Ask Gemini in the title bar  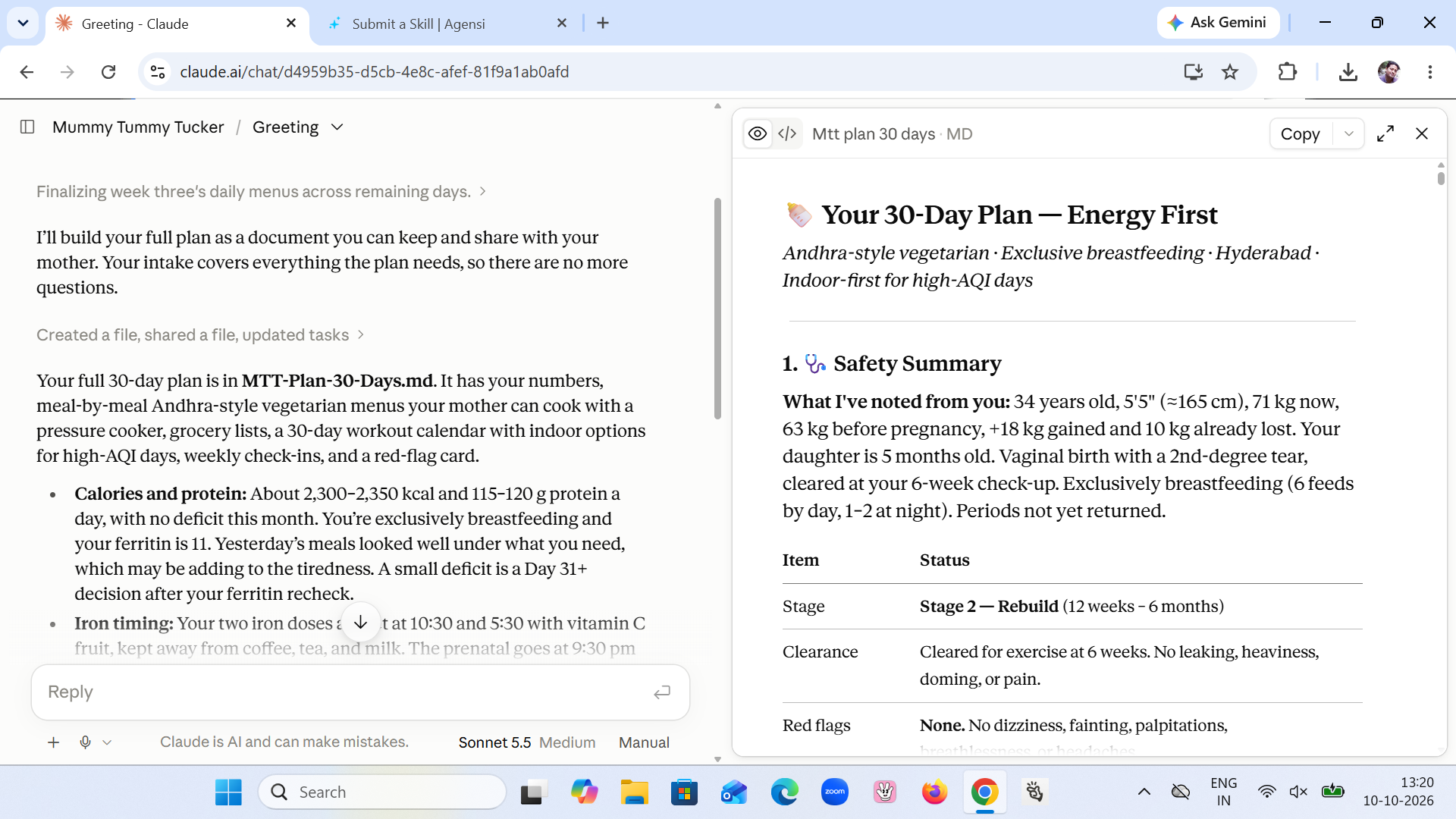pyautogui.click(x=1218, y=23)
